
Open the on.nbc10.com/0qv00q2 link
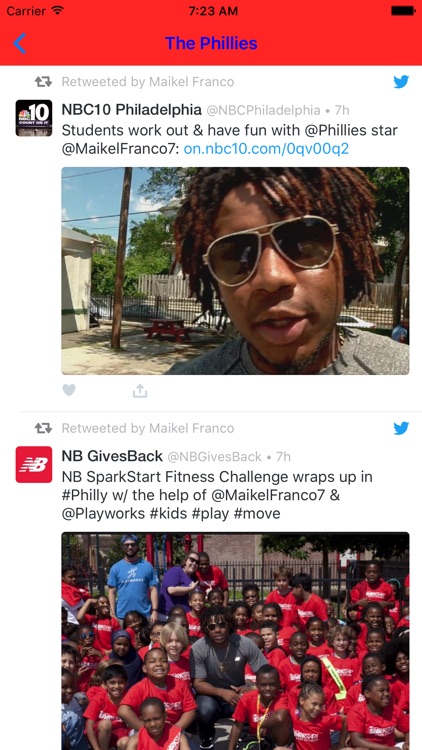point(266,149)
